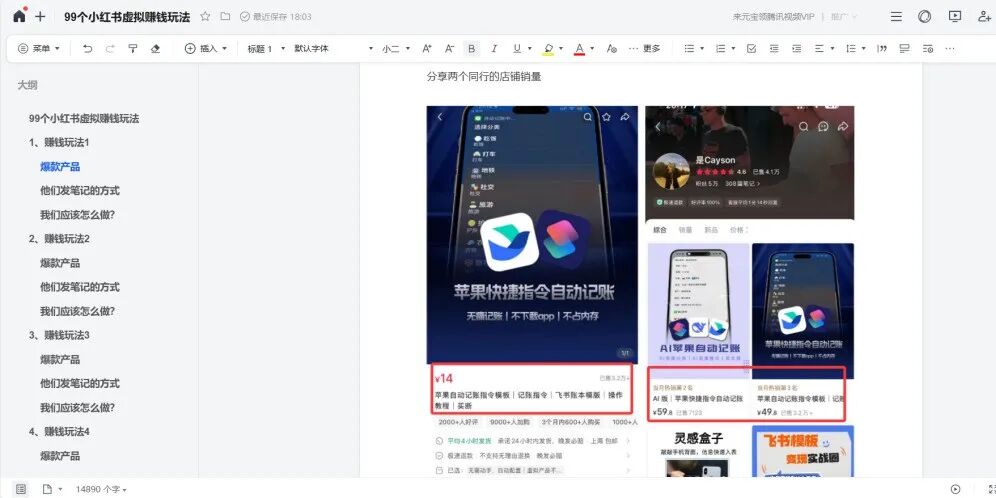Select the highlighted 爆款产品 outline item
This screenshot has height=498, width=996.
[x=60, y=166]
